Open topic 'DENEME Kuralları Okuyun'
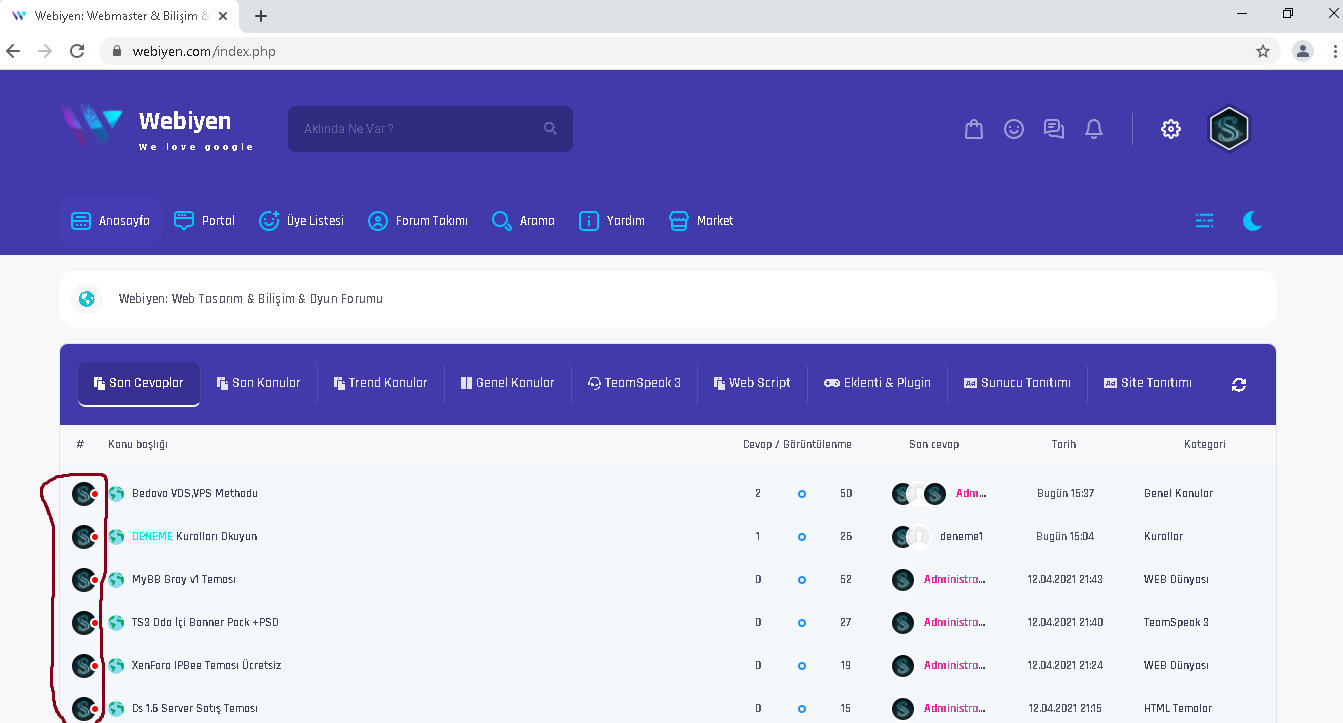The image size is (1343, 723). tap(195, 537)
